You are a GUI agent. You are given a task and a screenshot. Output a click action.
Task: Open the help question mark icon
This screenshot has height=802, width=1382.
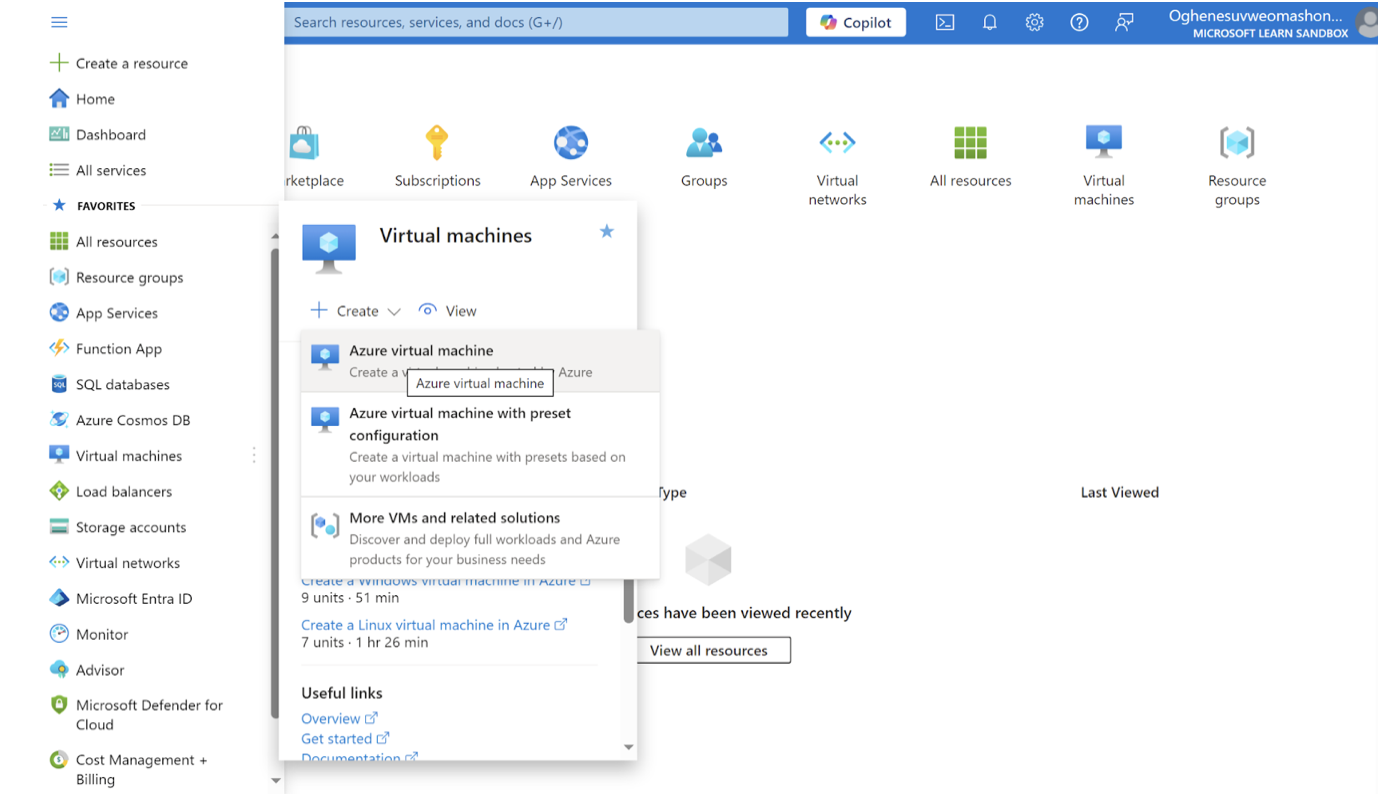(x=1079, y=22)
